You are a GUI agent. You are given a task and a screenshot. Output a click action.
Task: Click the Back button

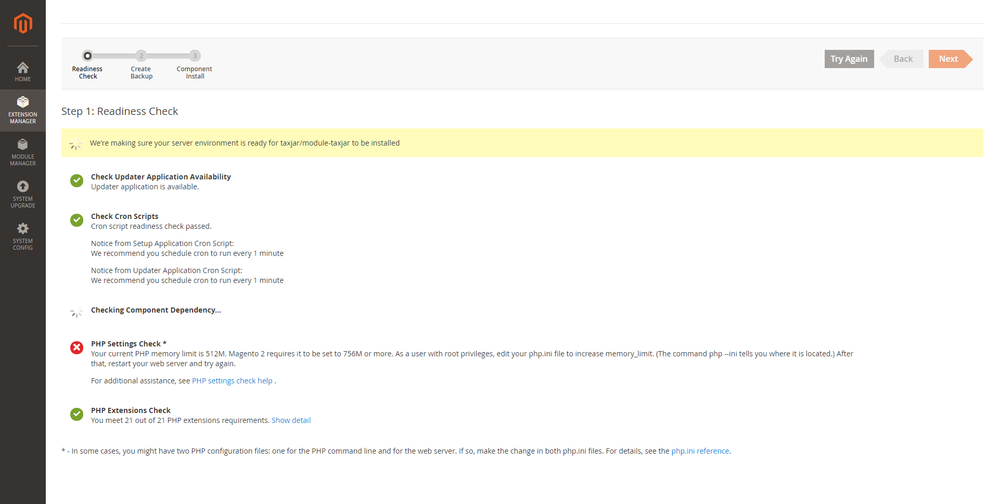(x=902, y=59)
